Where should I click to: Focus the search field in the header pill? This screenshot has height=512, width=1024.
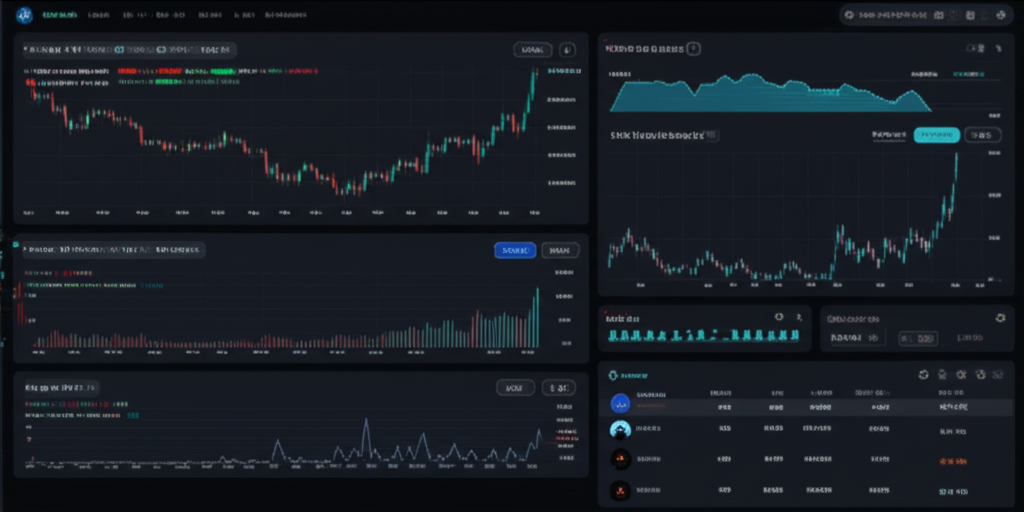tap(892, 14)
